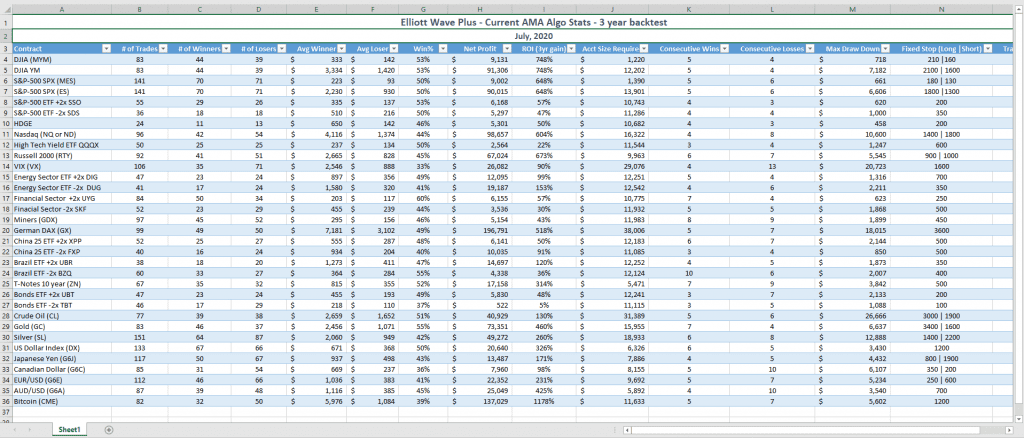
Task: Click the Elliott Wave Plus title cell
Action: [x=511, y=22]
